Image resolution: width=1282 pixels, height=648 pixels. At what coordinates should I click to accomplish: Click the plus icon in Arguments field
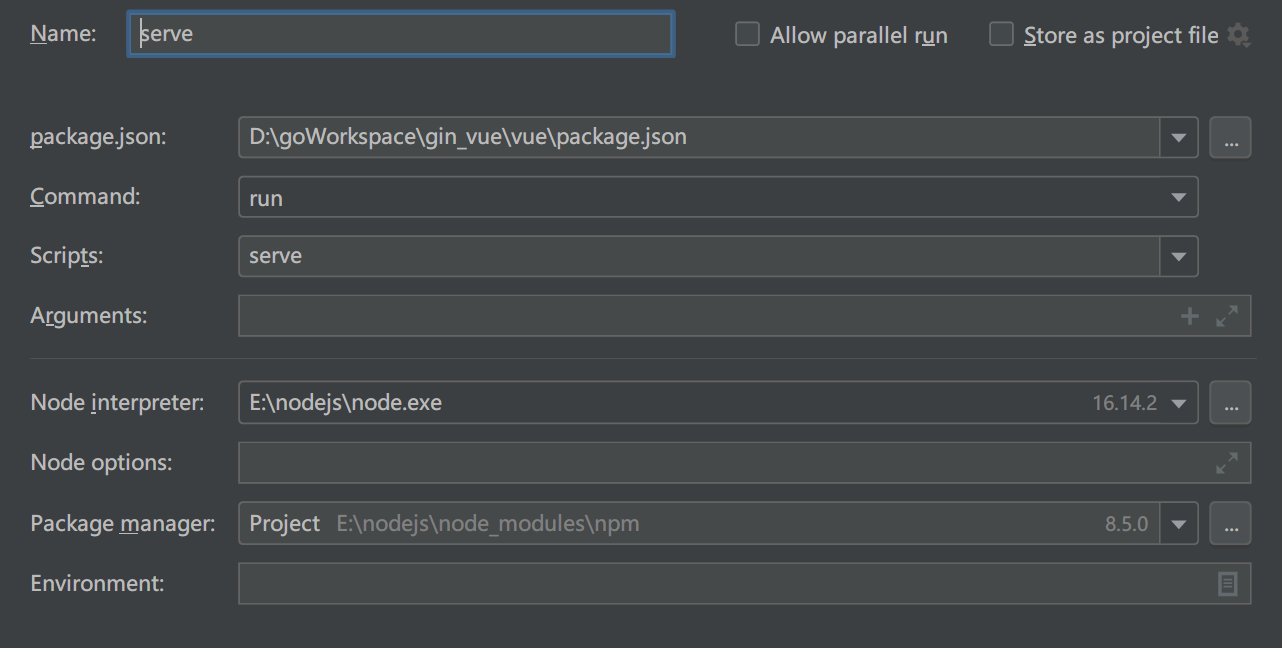click(1190, 316)
